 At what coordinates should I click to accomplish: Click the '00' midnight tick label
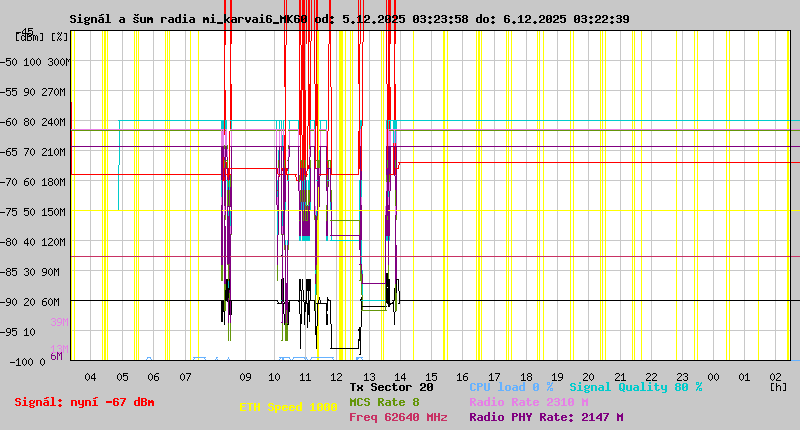713,377
